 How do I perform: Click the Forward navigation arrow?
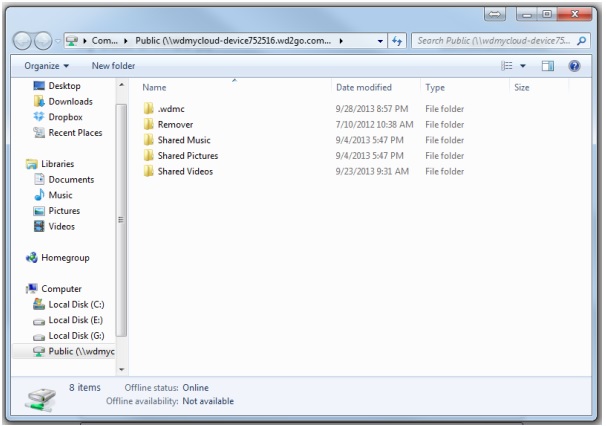tap(43, 41)
